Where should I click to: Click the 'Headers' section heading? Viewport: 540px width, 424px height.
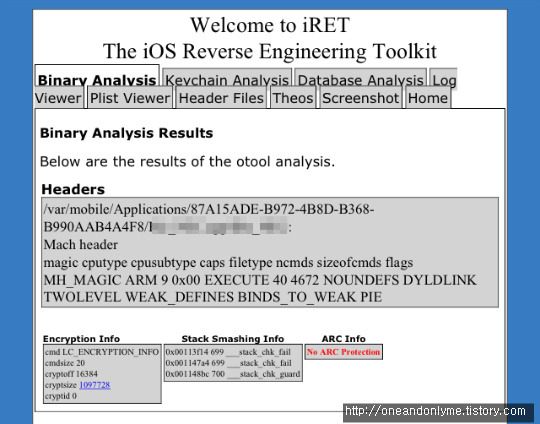tap(73, 189)
